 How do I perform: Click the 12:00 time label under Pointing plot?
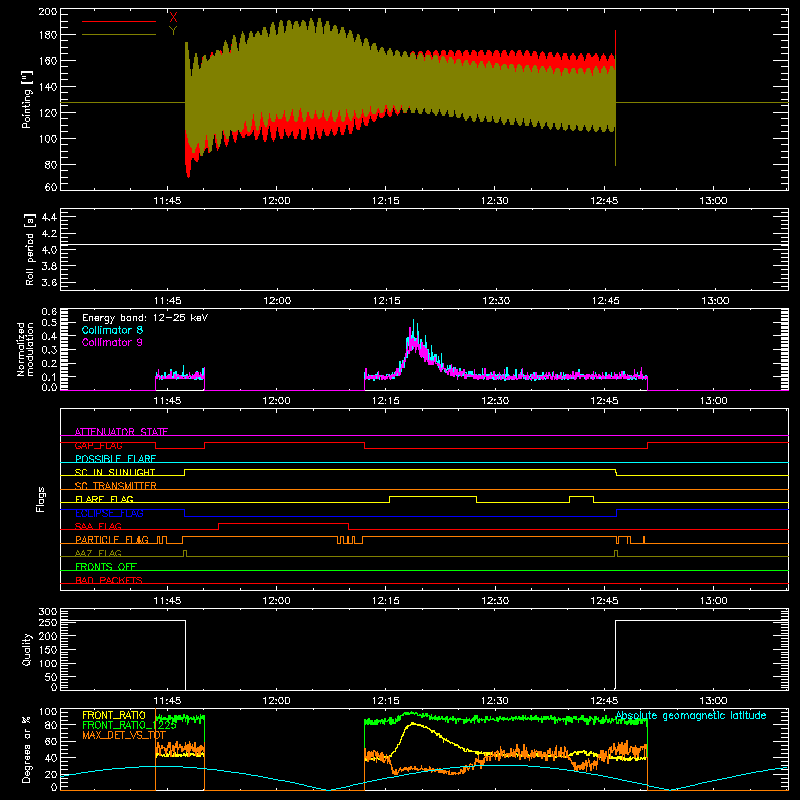pos(277,201)
